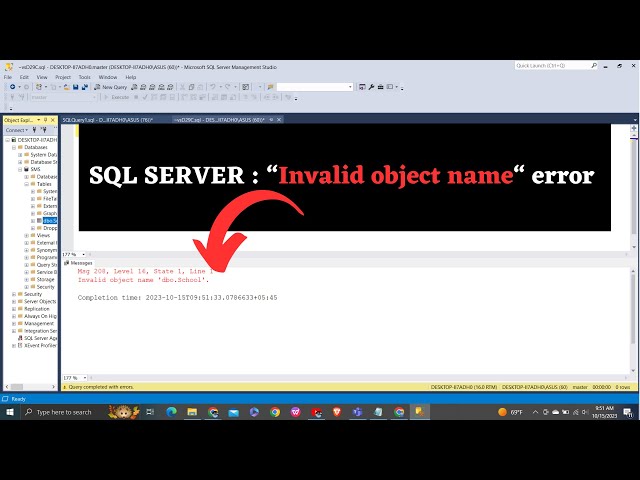
Task: Collapse the Databases node
Action: [14, 147]
